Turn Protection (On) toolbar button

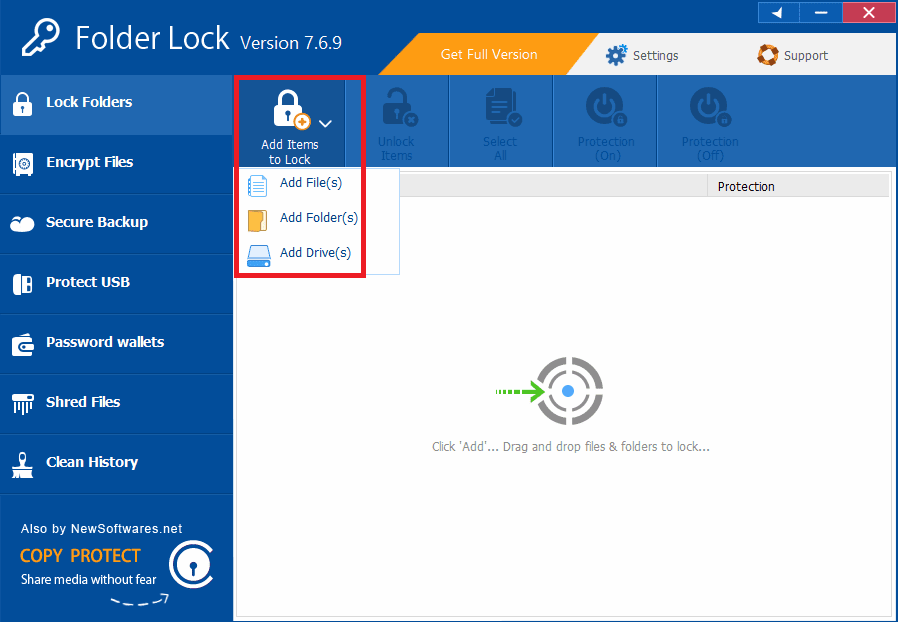(x=606, y=123)
